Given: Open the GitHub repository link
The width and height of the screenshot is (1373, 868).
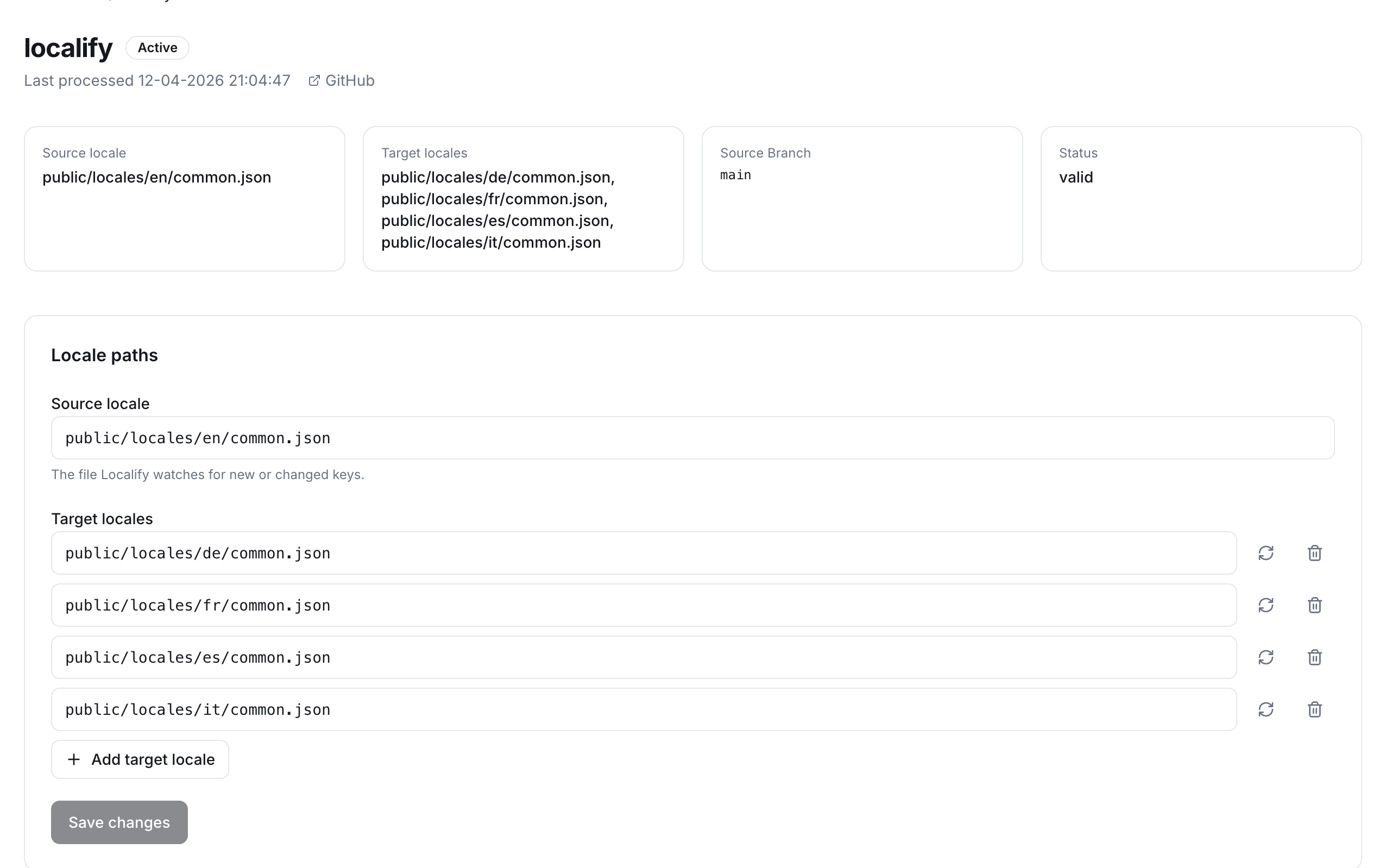Looking at the screenshot, I should pos(342,80).
